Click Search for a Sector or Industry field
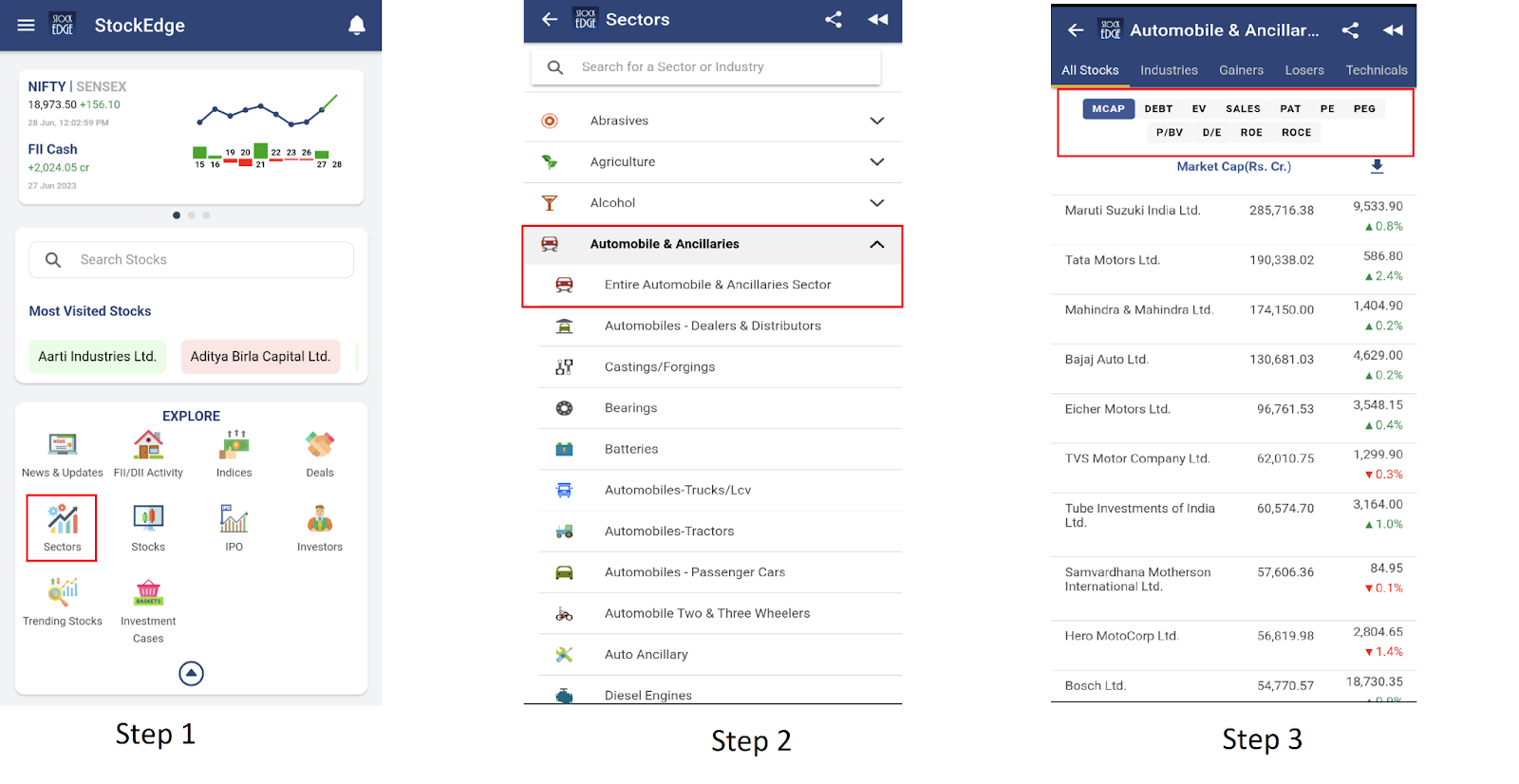Viewport: 1519px width, 784px height. (x=705, y=67)
